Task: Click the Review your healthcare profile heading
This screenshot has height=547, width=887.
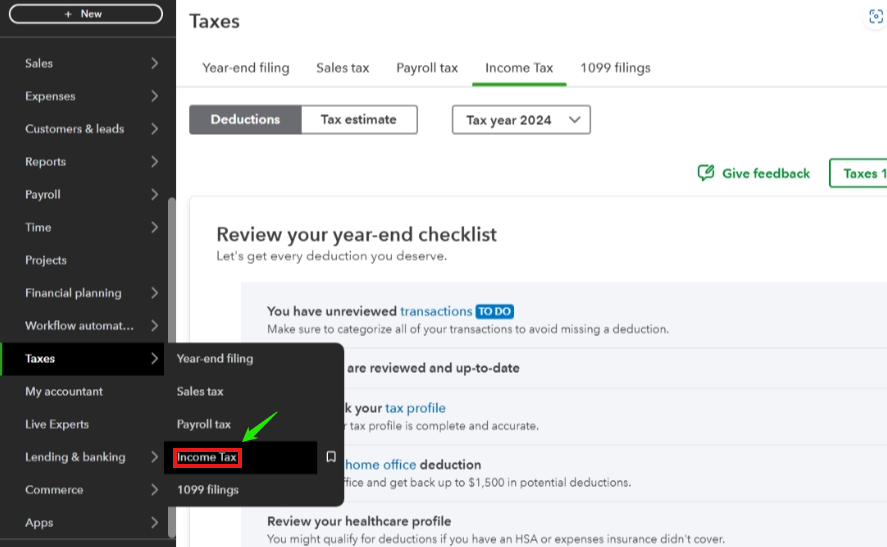Action: pos(359,521)
